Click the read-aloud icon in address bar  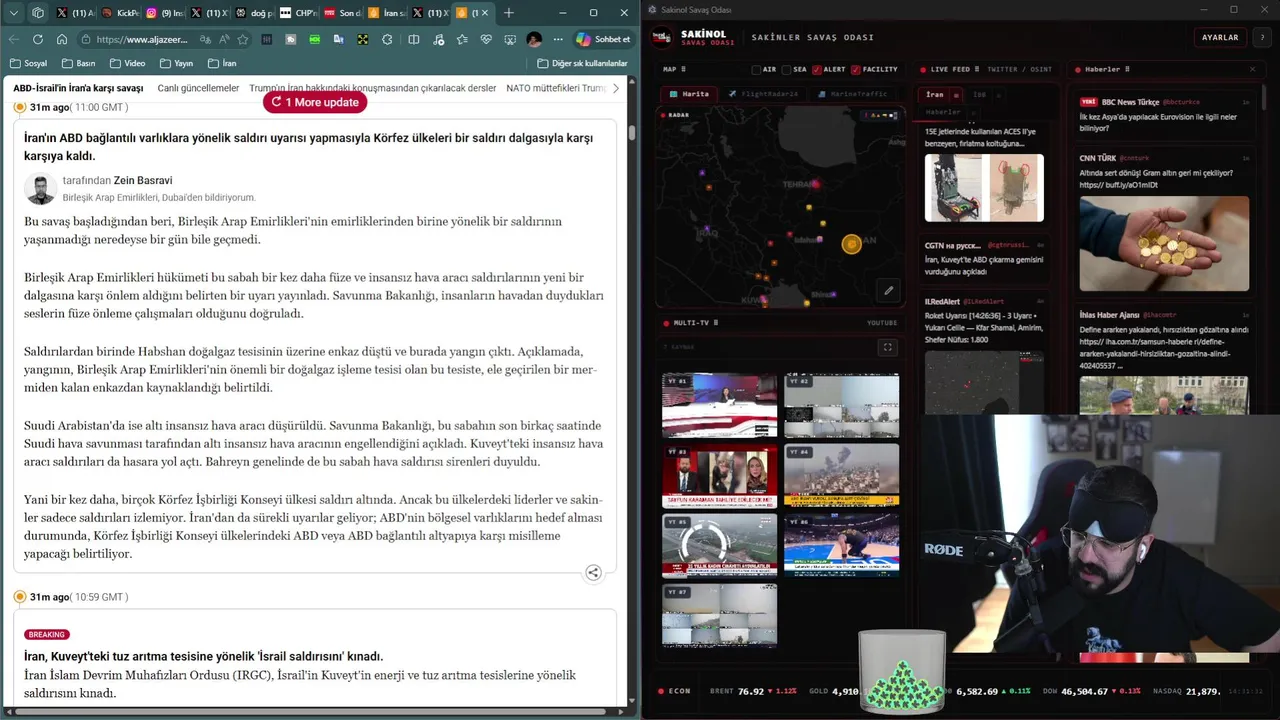click(223, 39)
